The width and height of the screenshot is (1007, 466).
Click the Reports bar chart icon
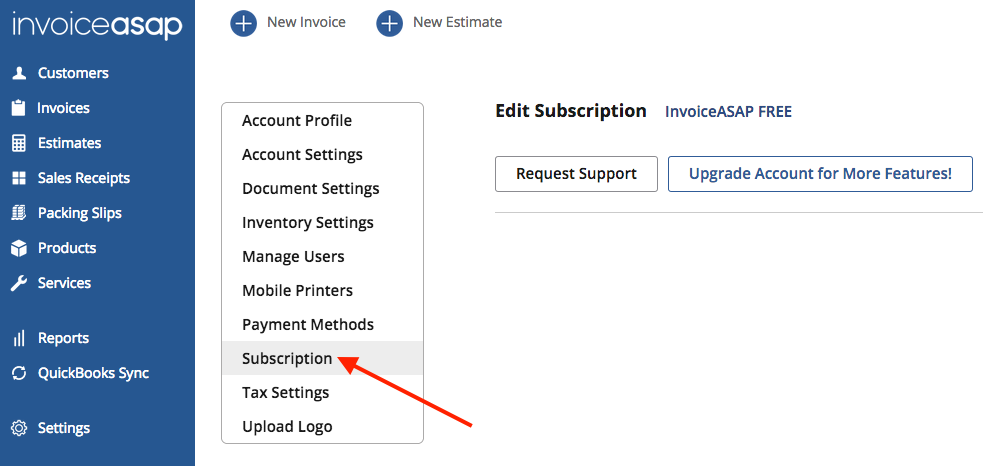18,338
